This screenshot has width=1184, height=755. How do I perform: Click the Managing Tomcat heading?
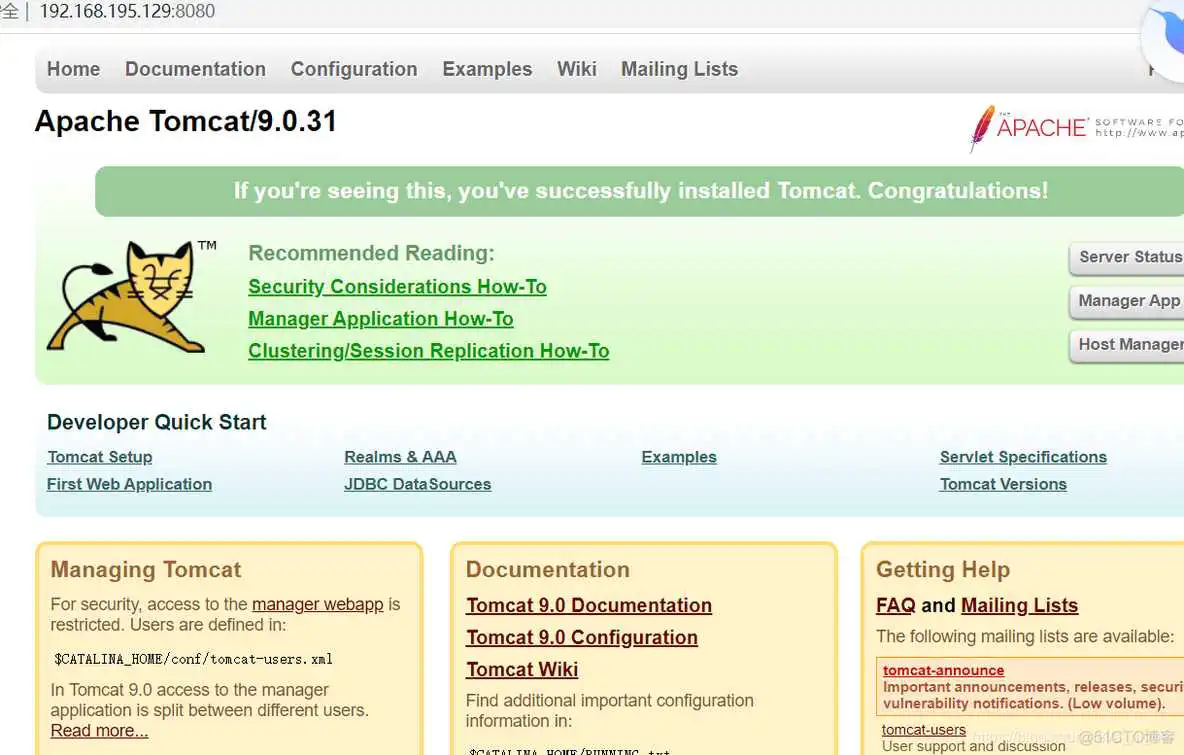tap(146, 570)
